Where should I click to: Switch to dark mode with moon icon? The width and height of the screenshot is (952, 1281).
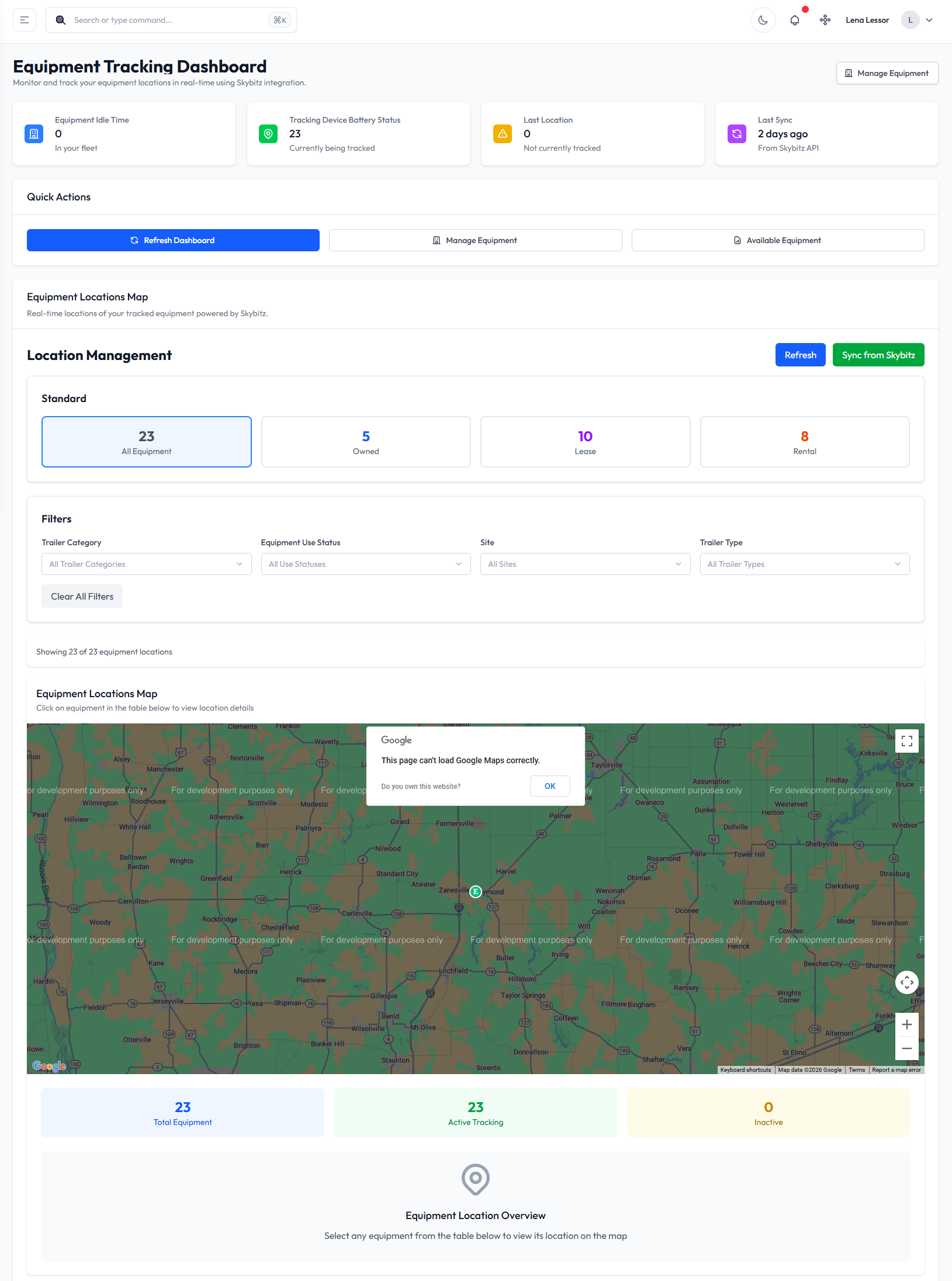coord(763,20)
